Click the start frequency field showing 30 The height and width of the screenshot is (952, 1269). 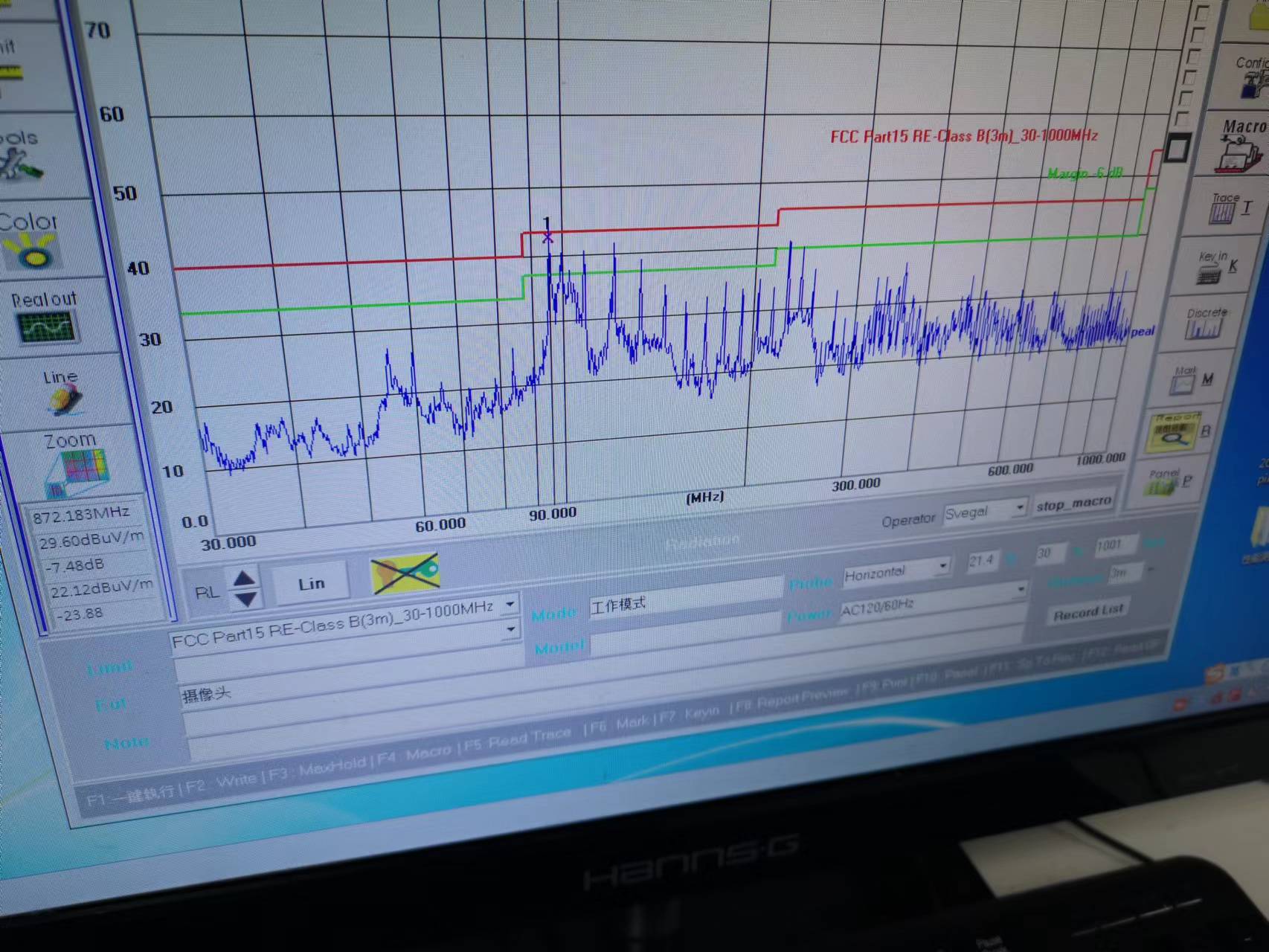(x=1050, y=553)
